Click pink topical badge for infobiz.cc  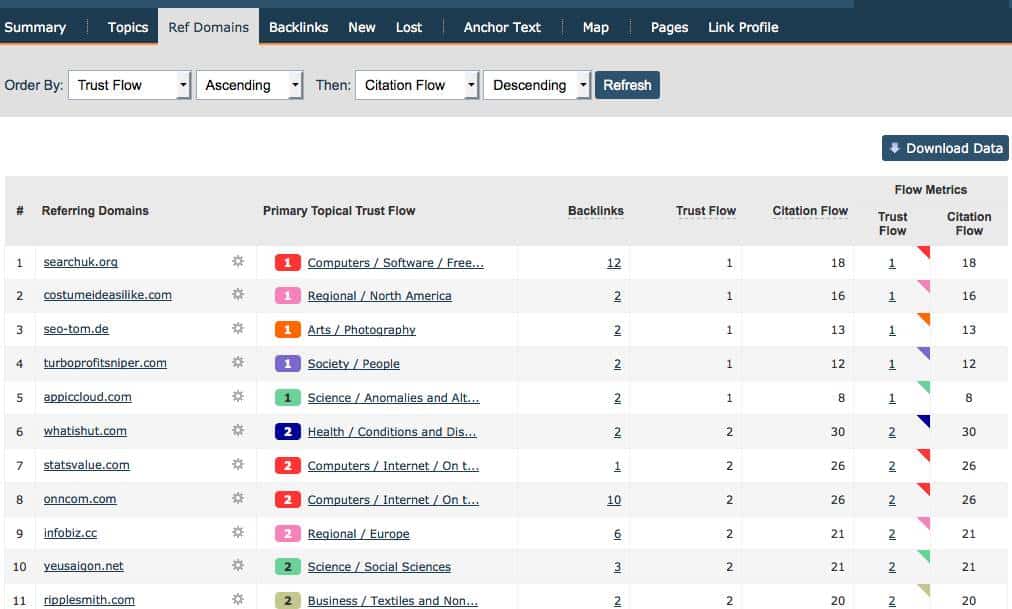288,534
